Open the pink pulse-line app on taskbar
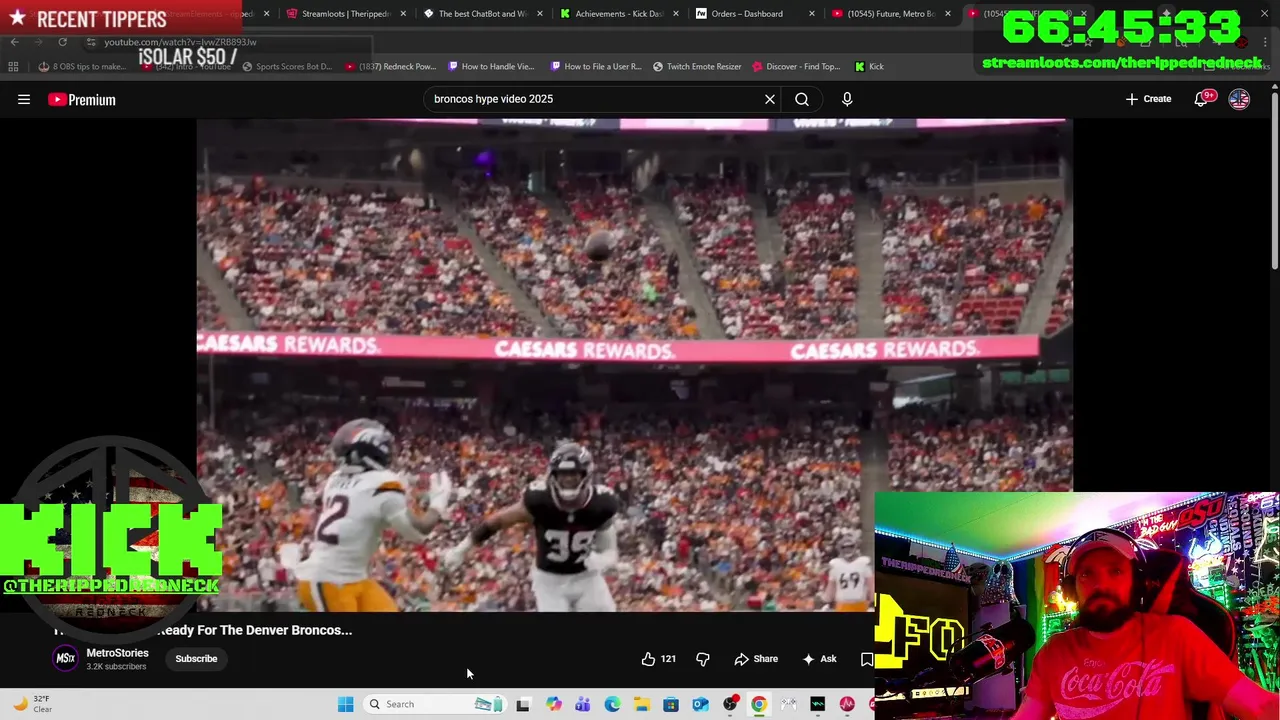 [847, 704]
